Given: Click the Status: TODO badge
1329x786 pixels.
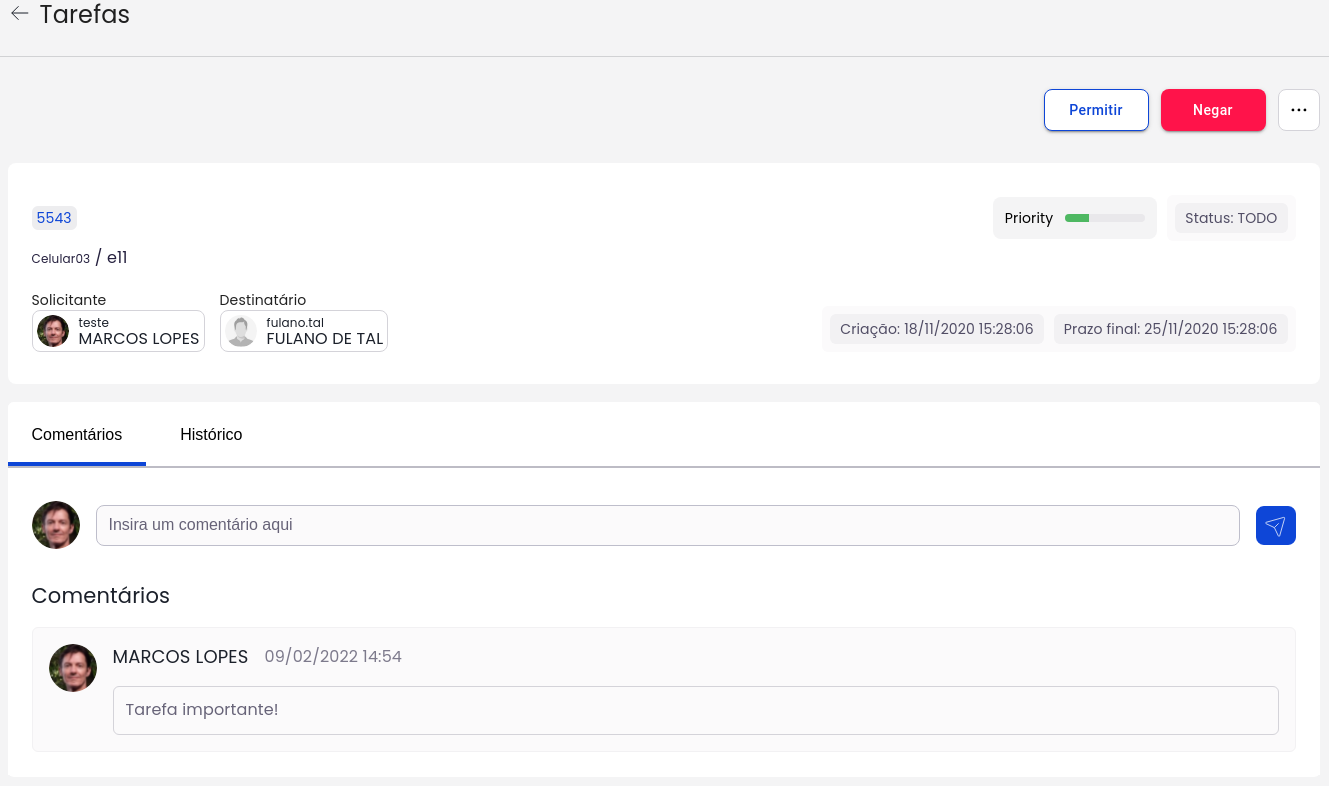Looking at the screenshot, I should (x=1230, y=218).
